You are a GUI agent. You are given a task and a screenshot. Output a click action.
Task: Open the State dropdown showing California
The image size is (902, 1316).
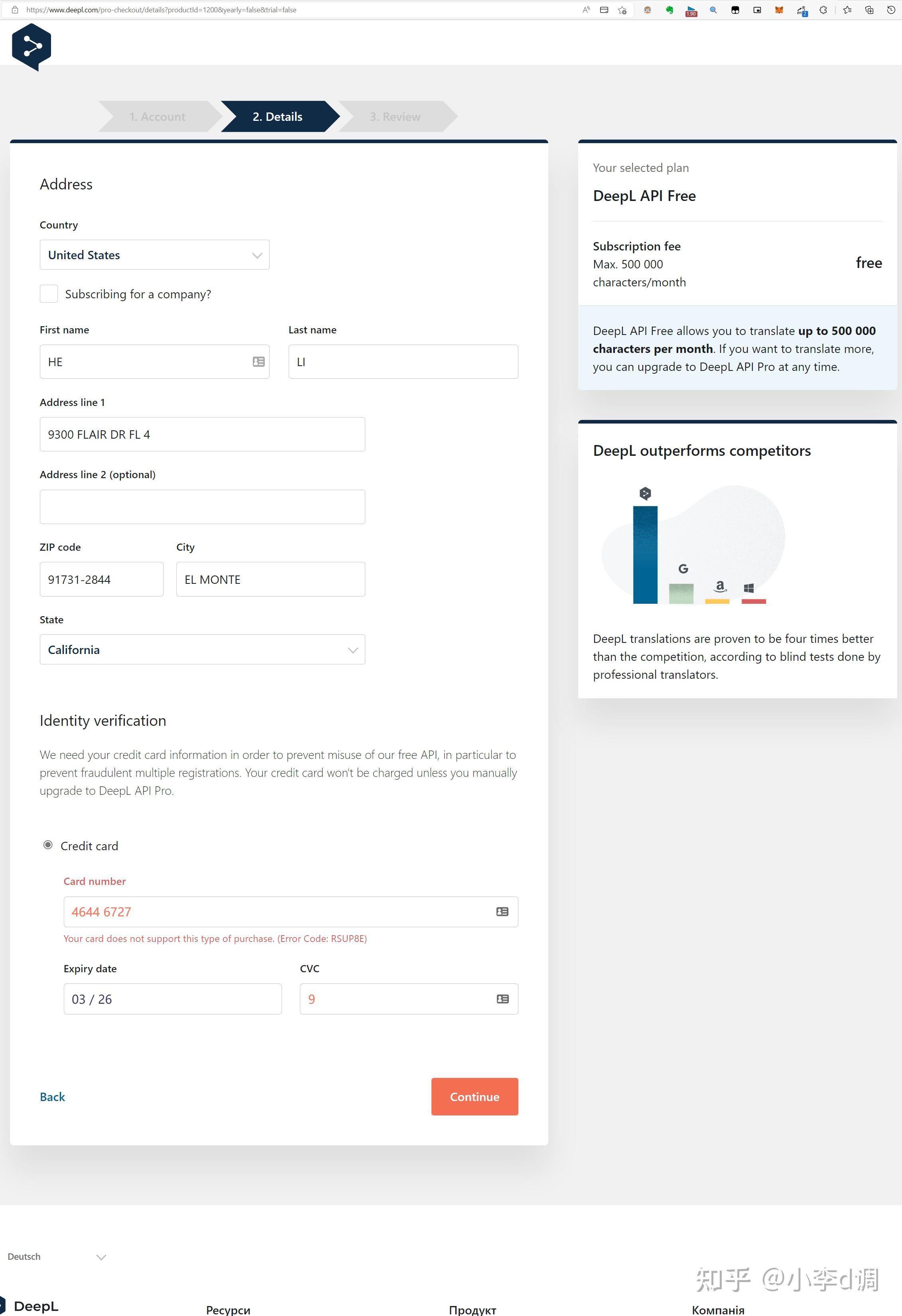coord(202,650)
